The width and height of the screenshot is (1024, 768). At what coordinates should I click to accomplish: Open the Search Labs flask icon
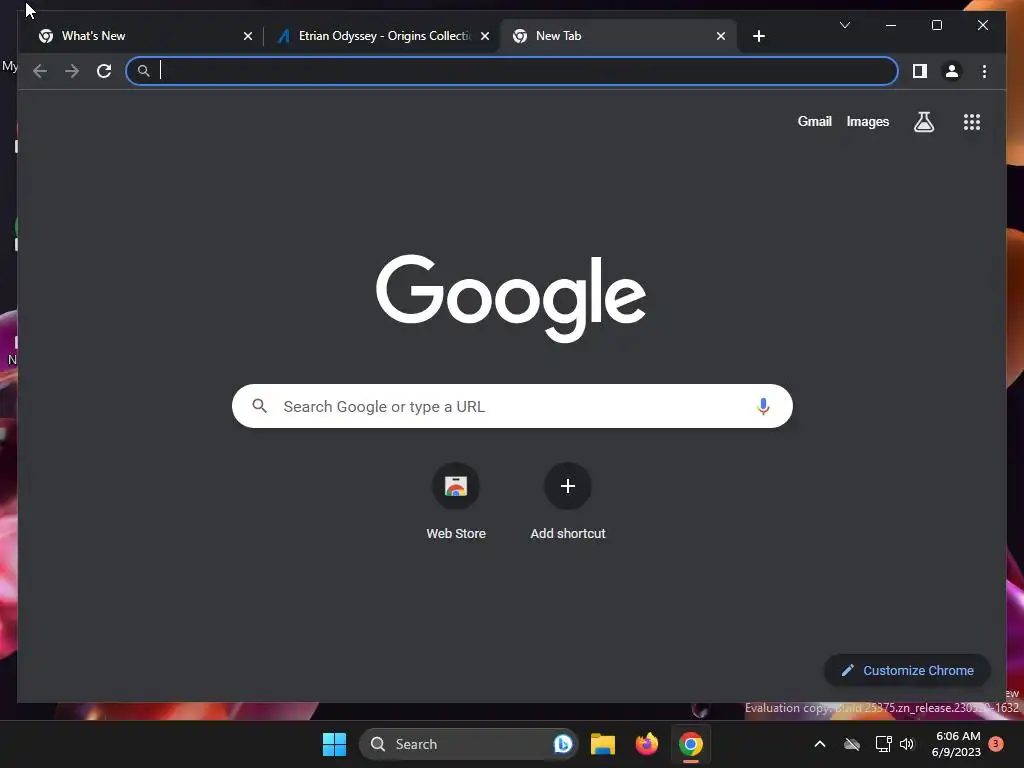(923, 122)
